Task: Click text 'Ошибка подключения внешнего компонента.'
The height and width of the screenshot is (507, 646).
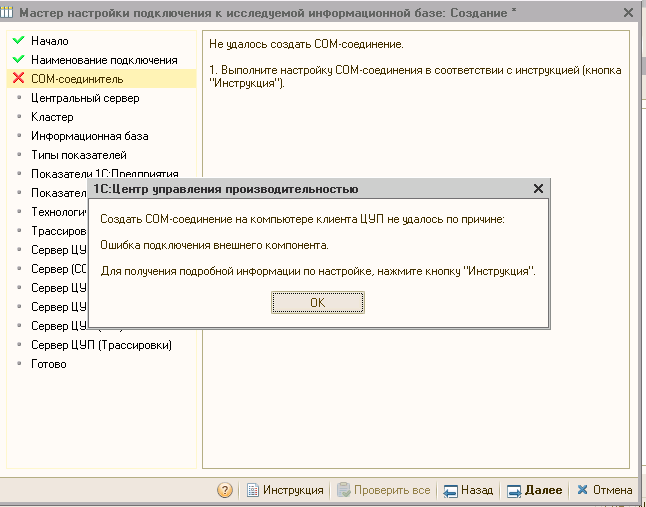Action: click(214, 245)
